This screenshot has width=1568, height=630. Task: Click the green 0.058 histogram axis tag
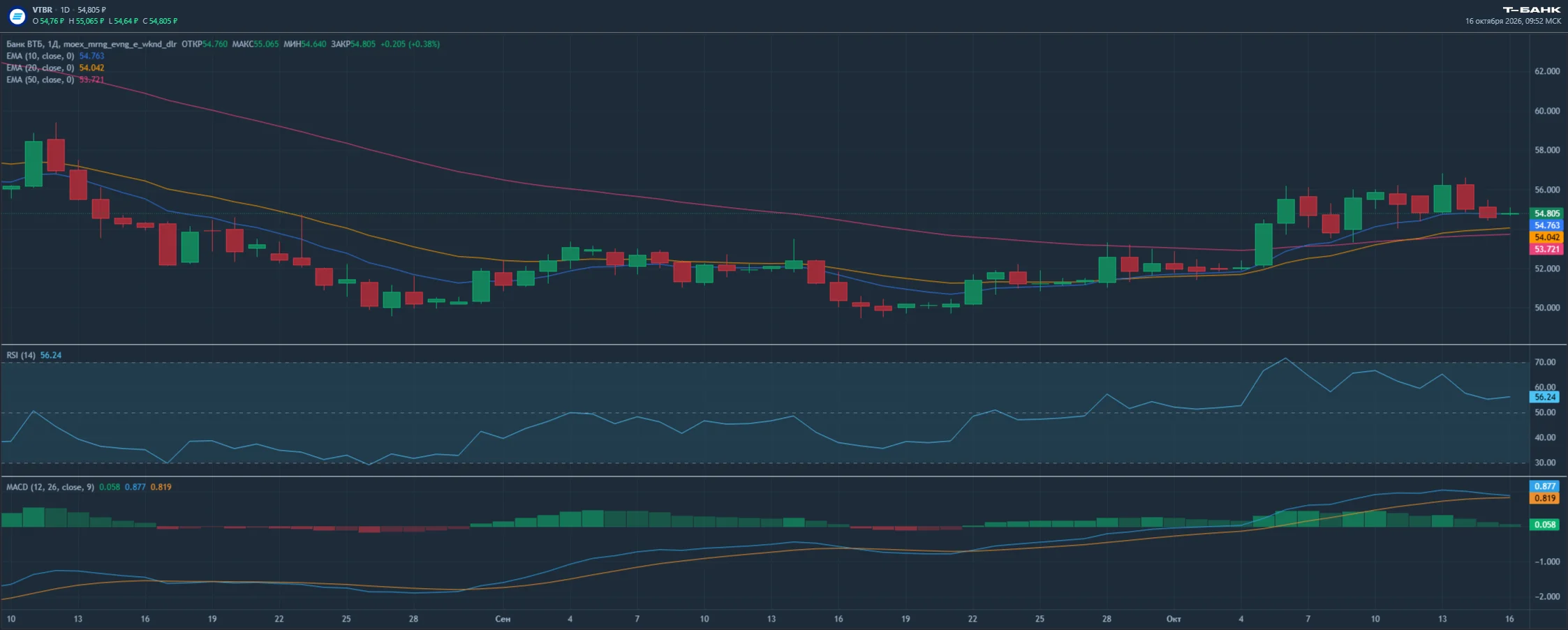(1545, 525)
